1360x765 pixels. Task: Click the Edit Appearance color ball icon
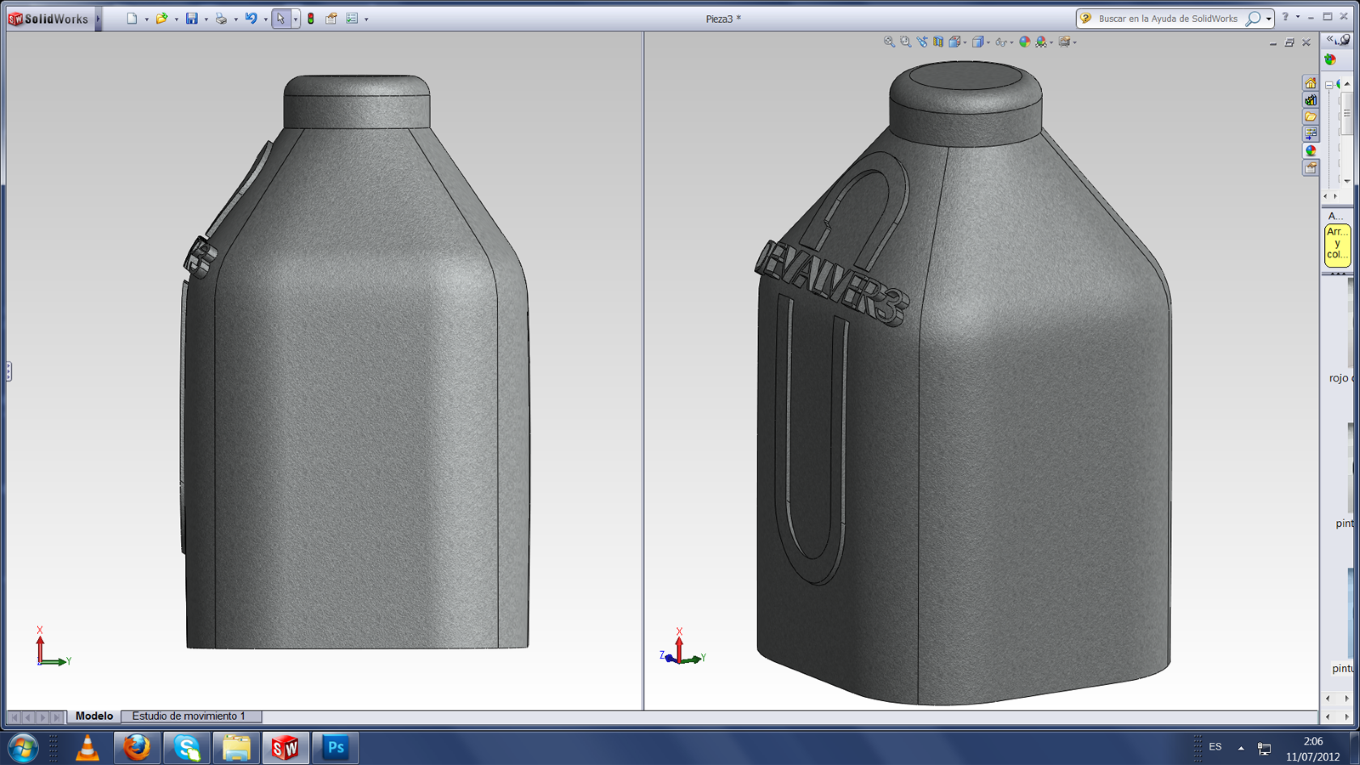1024,42
